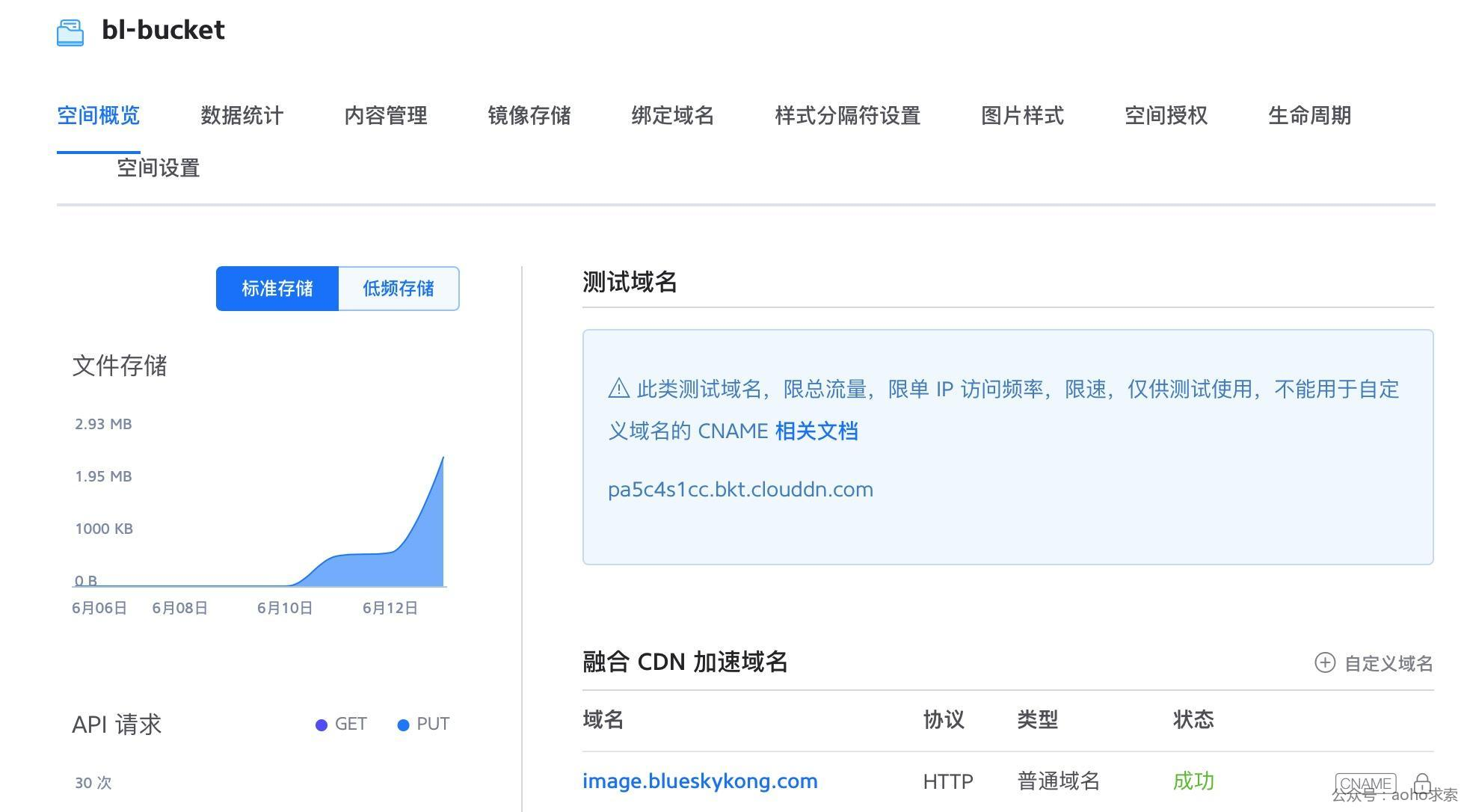This screenshot has width=1467, height=812.
Task: Toggle the PUT legend dot
Action: point(403,725)
